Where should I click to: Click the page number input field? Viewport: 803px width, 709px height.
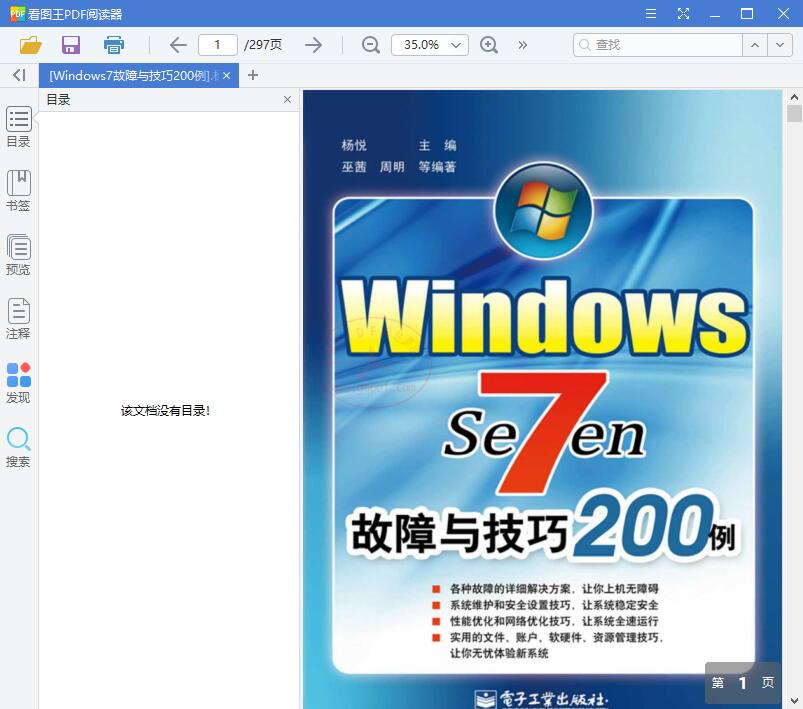click(x=218, y=45)
